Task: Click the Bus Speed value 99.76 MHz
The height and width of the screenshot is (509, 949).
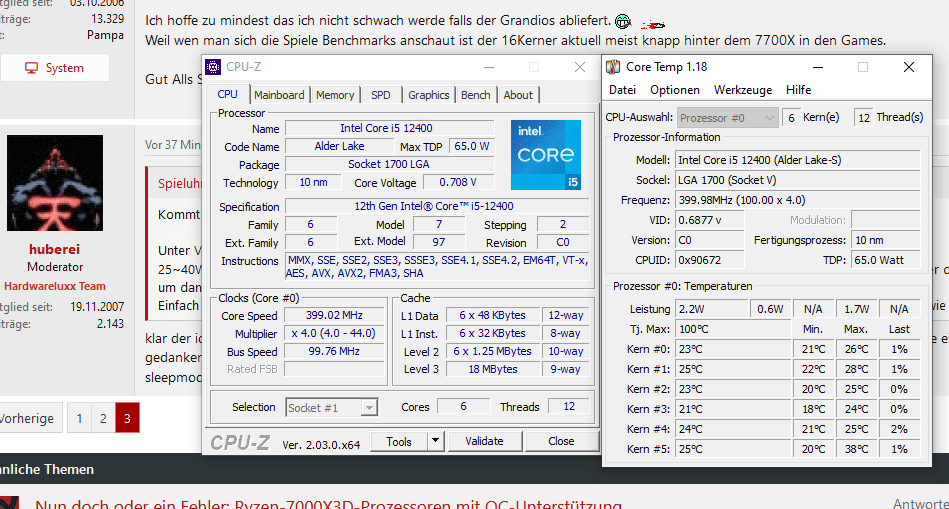Action: point(334,351)
